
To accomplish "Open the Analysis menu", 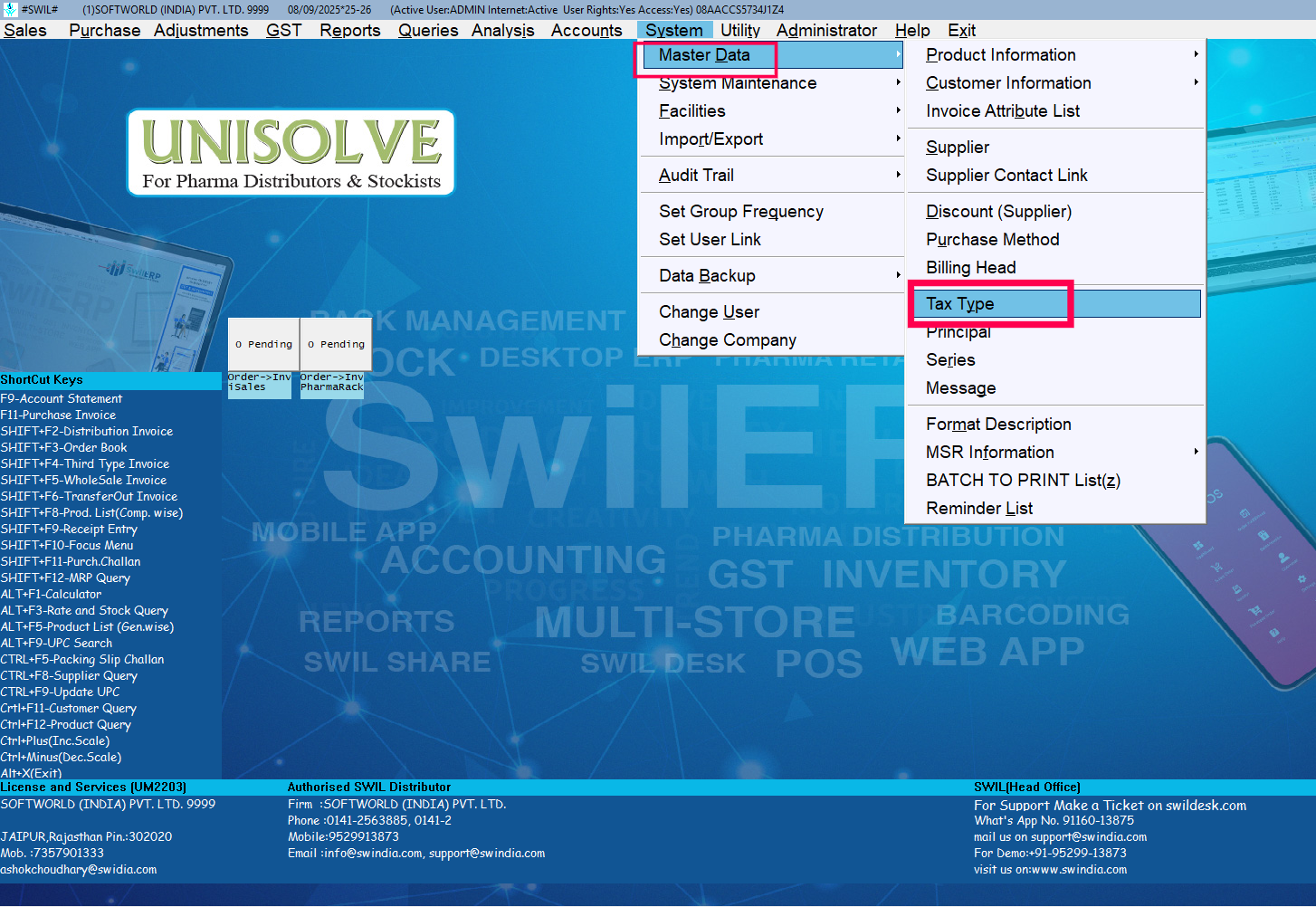I will (x=503, y=30).
